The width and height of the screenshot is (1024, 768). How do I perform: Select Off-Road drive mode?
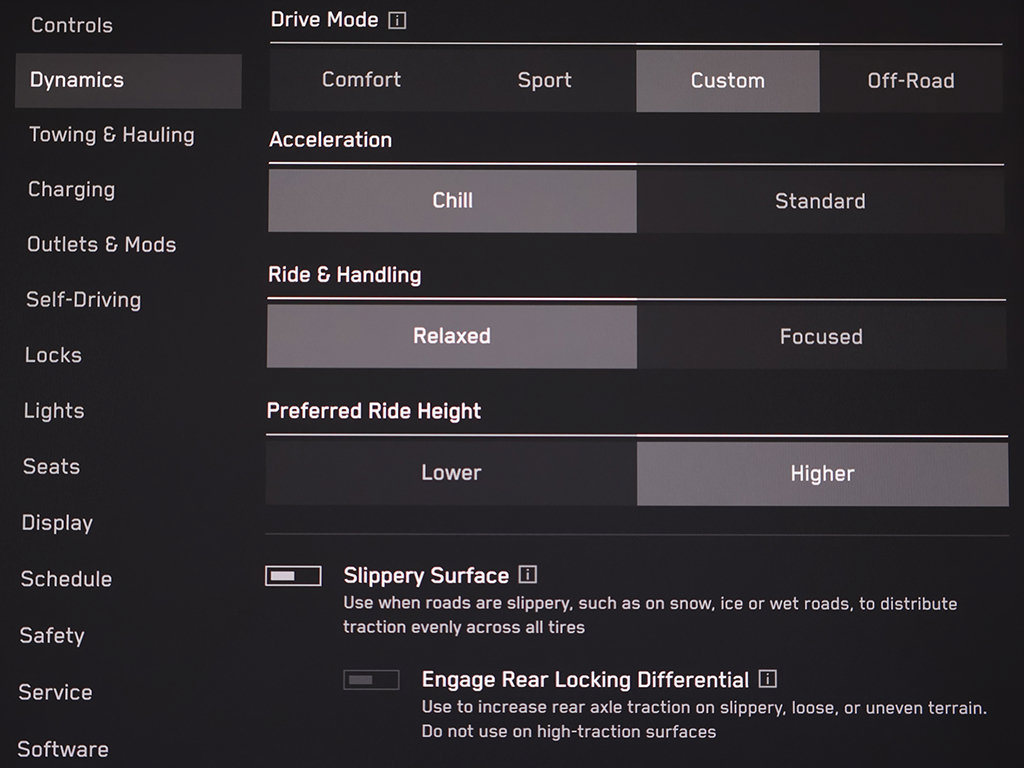point(911,81)
